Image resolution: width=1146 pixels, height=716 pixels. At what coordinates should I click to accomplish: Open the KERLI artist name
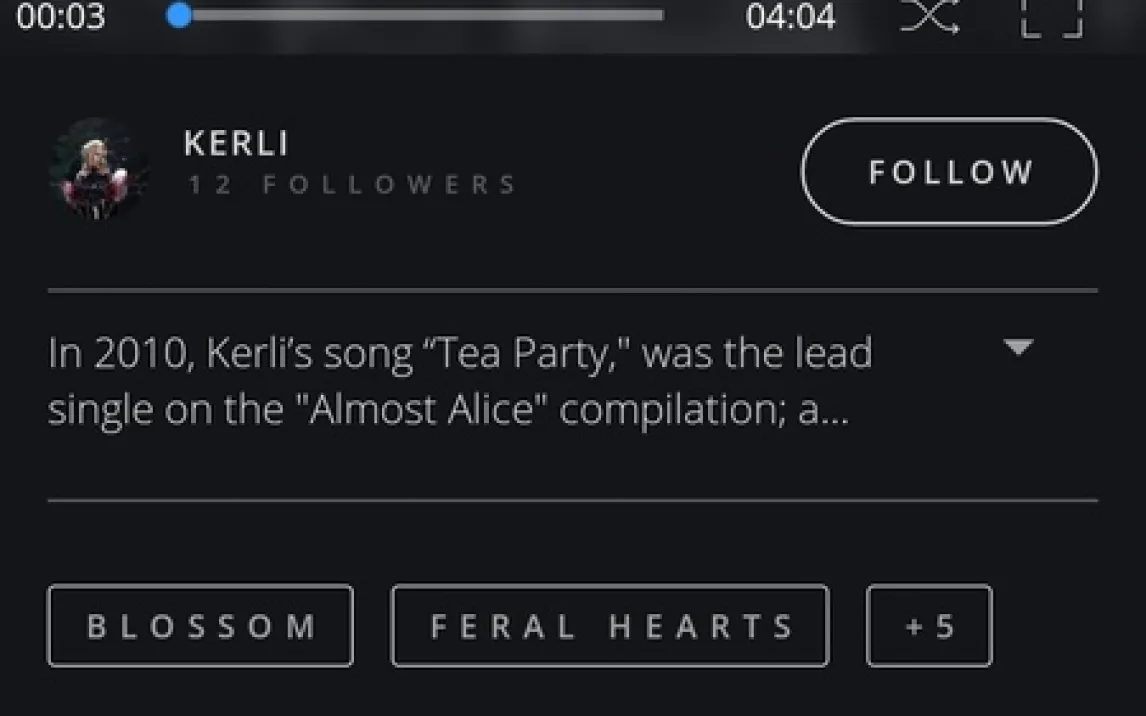(x=236, y=144)
